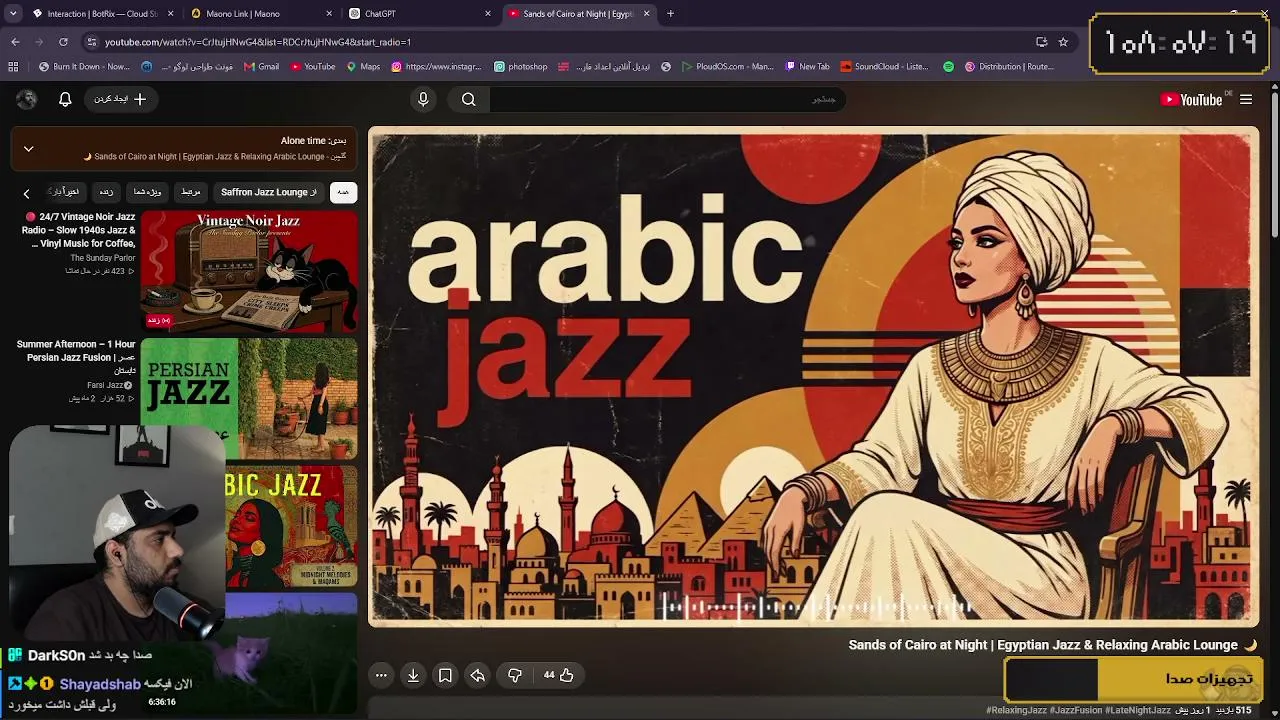Select the 'همه' (All) filter chip
The width and height of the screenshot is (1280, 720).
[343, 192]
